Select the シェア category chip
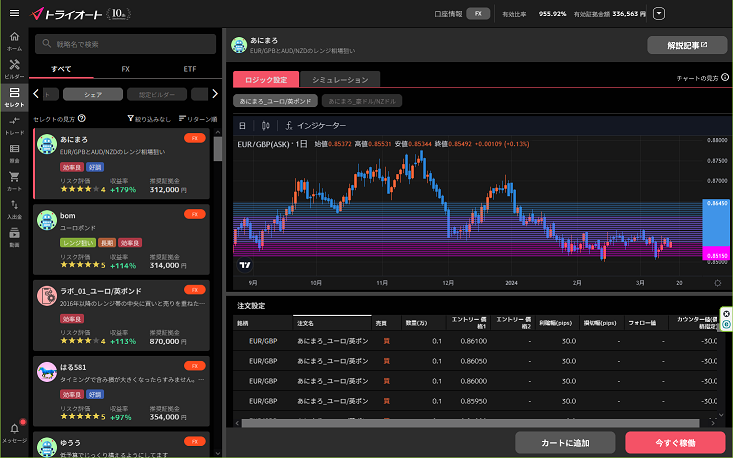The image size is (733, 458). coord(93,94)
